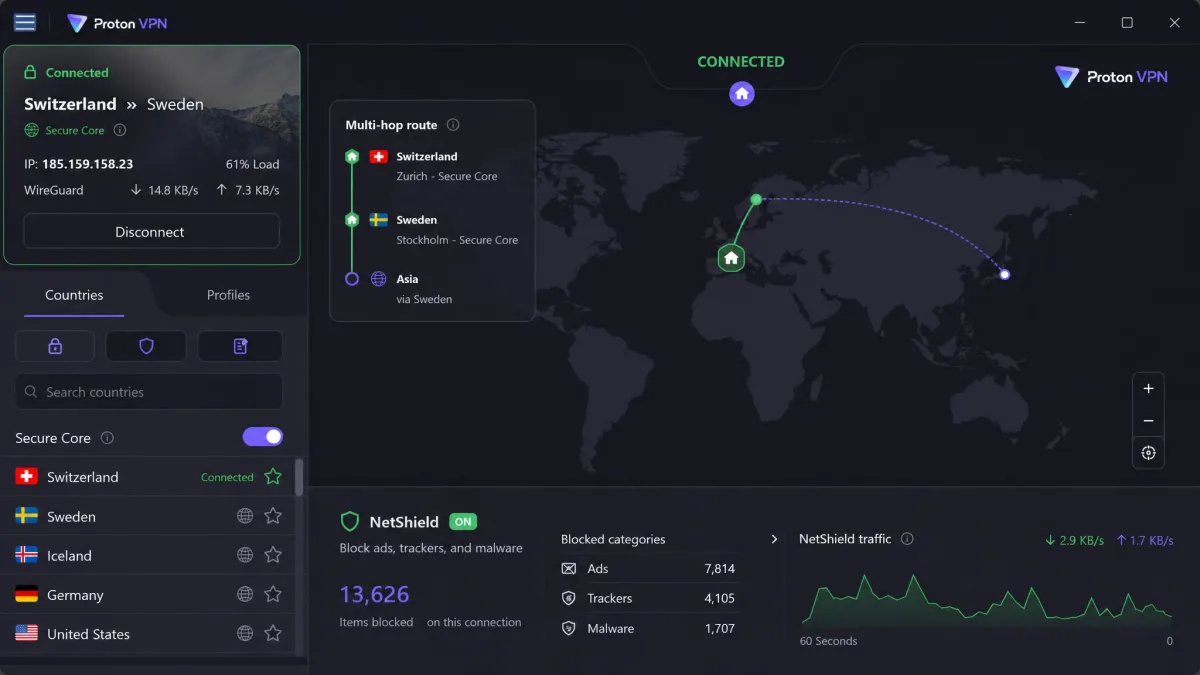Select the shield filter icon

click(x=146, y=346)
